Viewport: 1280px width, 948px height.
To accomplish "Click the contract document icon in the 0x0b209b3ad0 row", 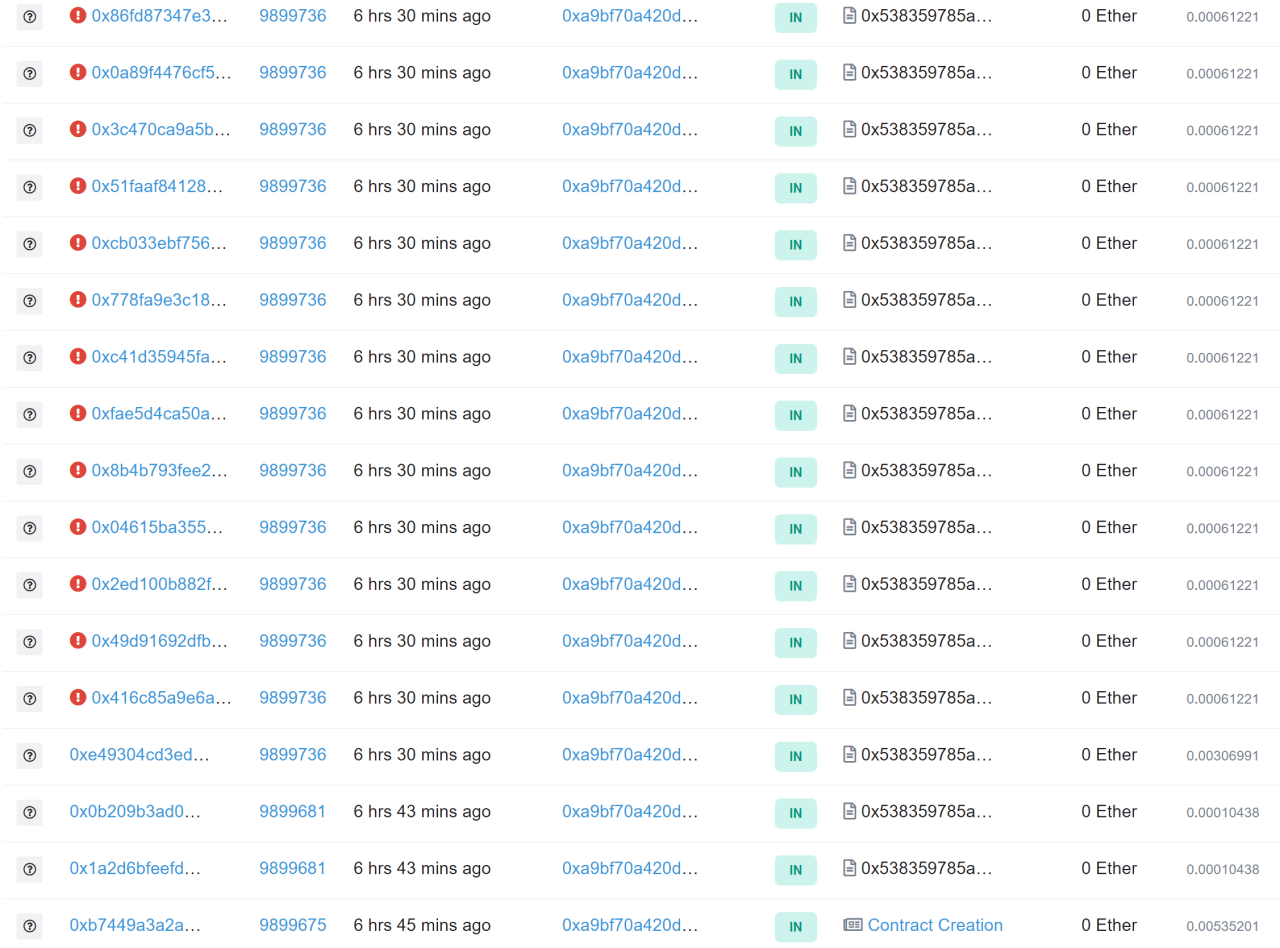I will 850,811.
